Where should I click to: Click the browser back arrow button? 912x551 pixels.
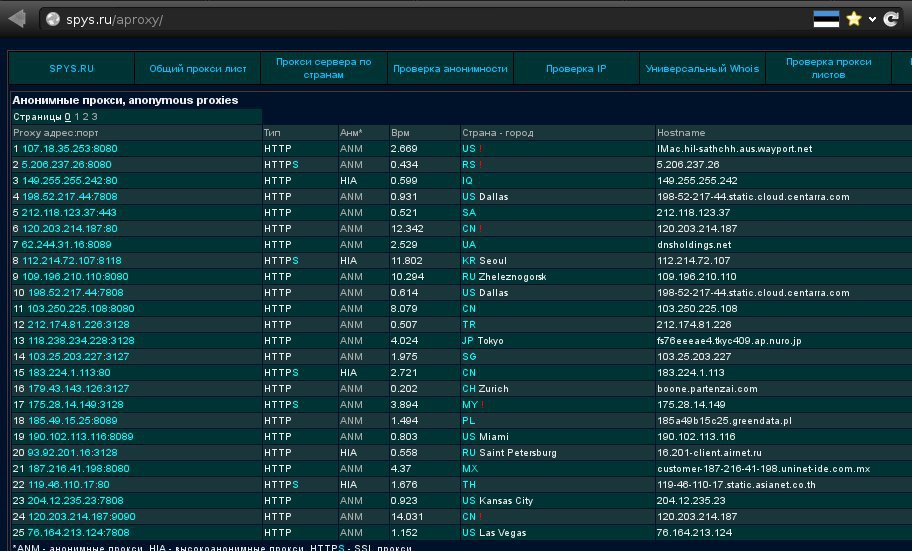tap(17, 18)
